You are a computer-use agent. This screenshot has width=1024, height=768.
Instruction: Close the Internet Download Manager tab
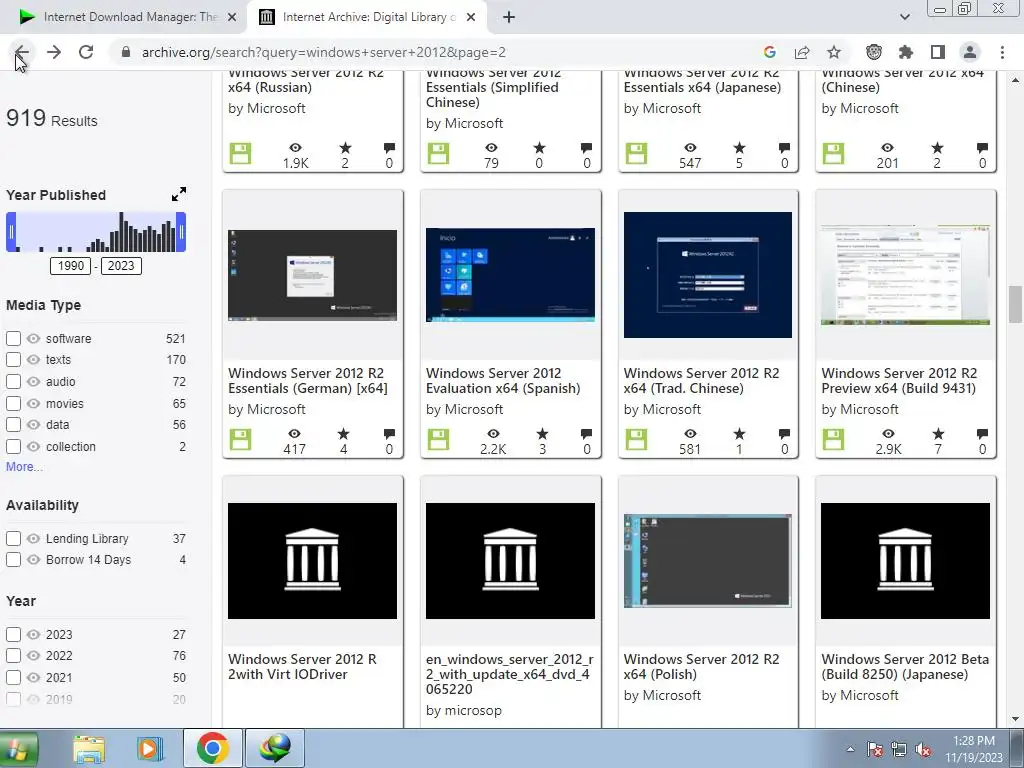[x=232, y=17]
